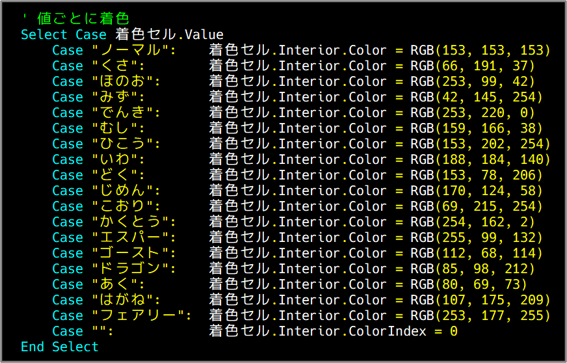Click RGB(69, 215, 254) value
This screenshot has height=363, width=567.
click(477, 206)
